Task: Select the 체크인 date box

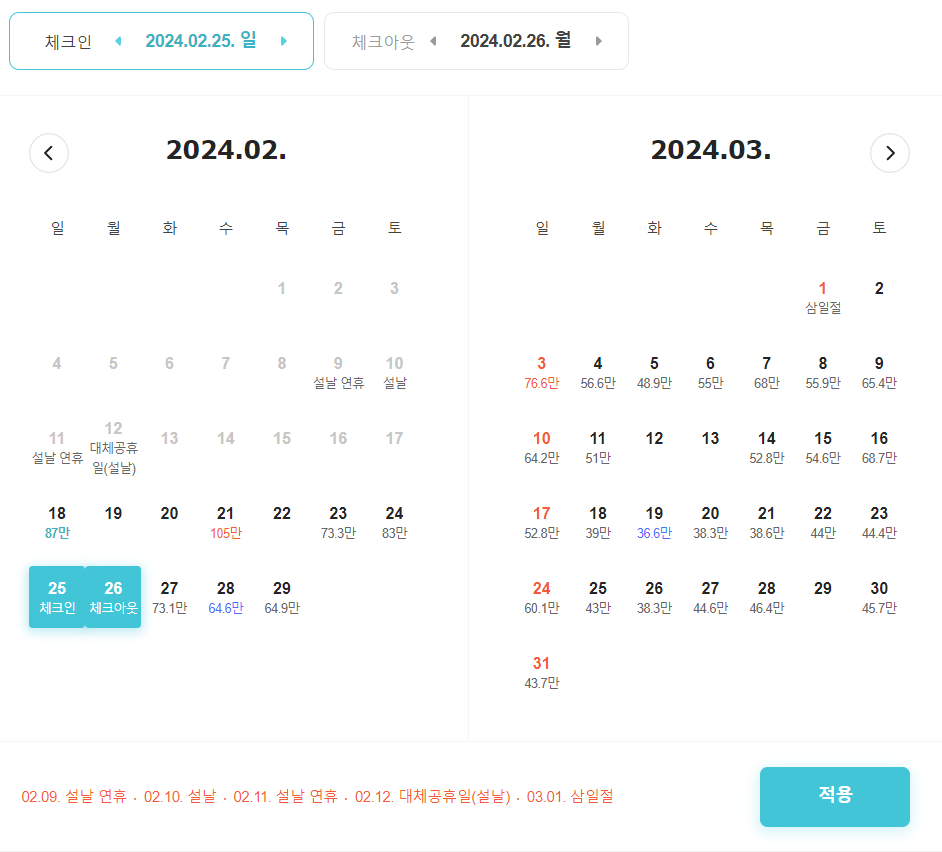Action: 162,41
